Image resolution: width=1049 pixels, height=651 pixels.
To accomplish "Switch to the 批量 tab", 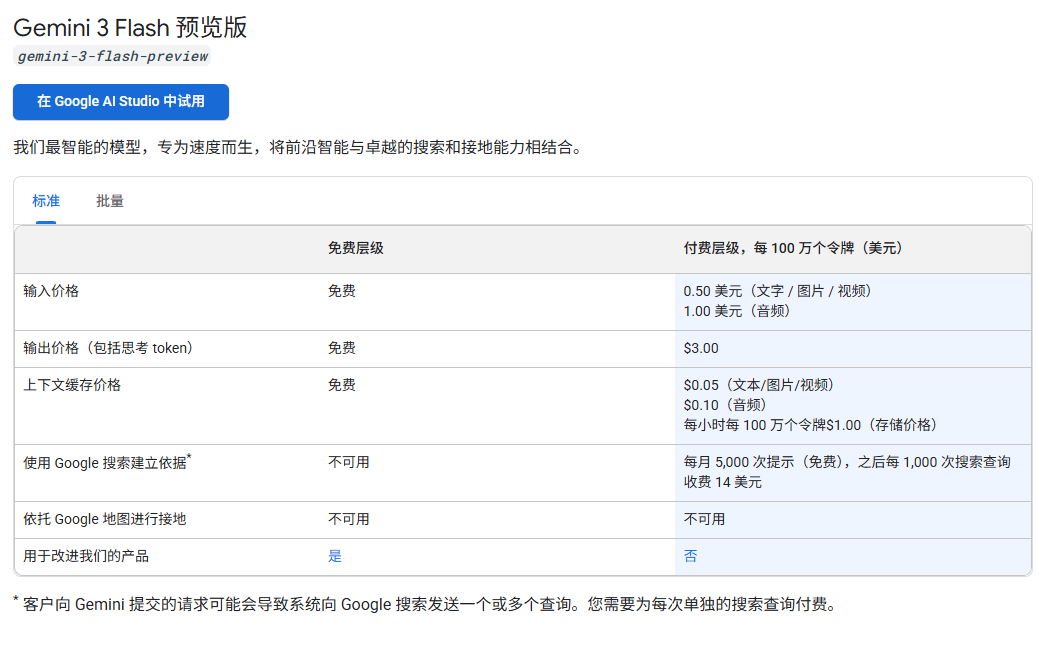I will click(x=110, y=201).
